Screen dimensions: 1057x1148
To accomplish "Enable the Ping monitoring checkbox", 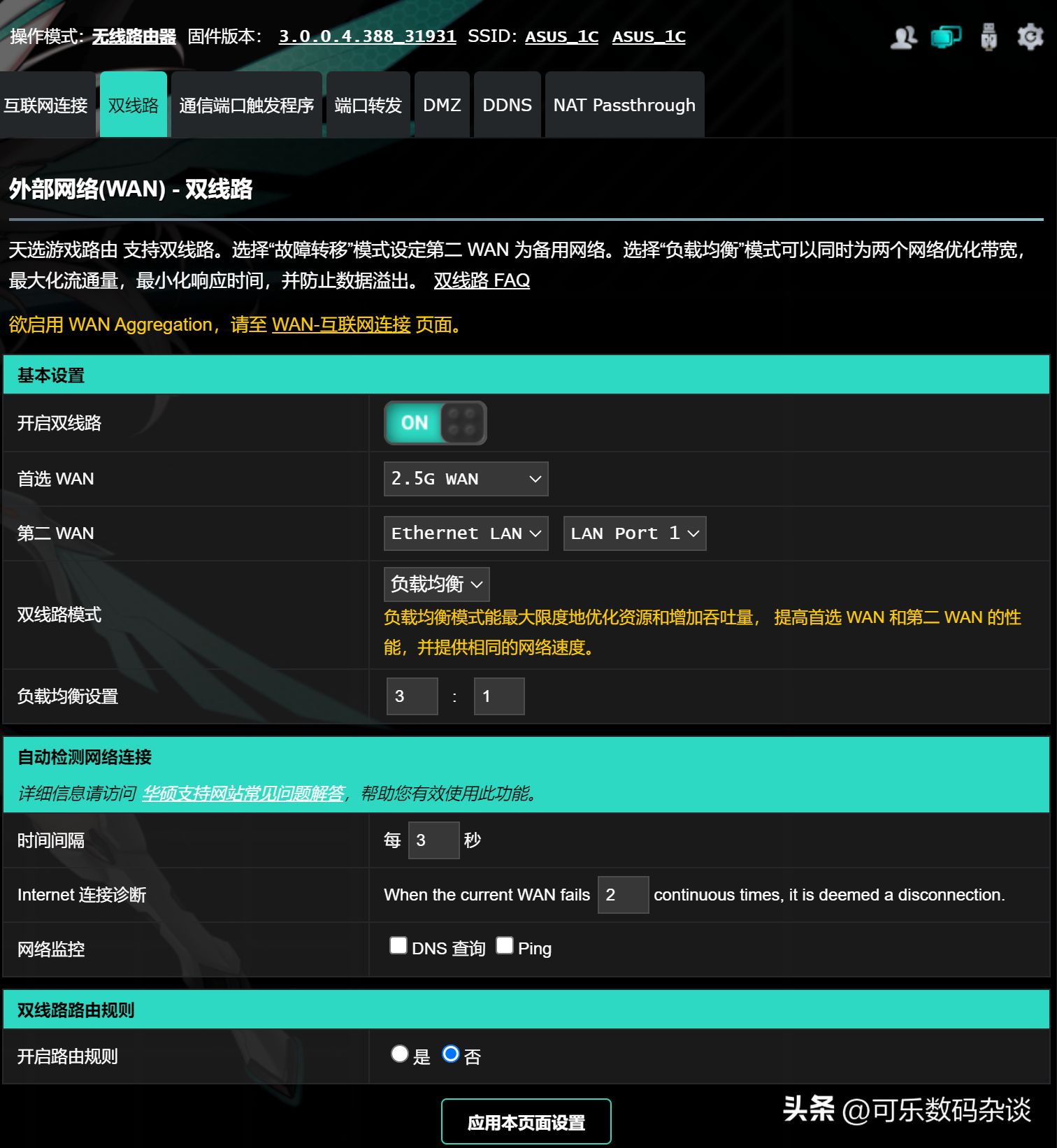I will [505, 946].
